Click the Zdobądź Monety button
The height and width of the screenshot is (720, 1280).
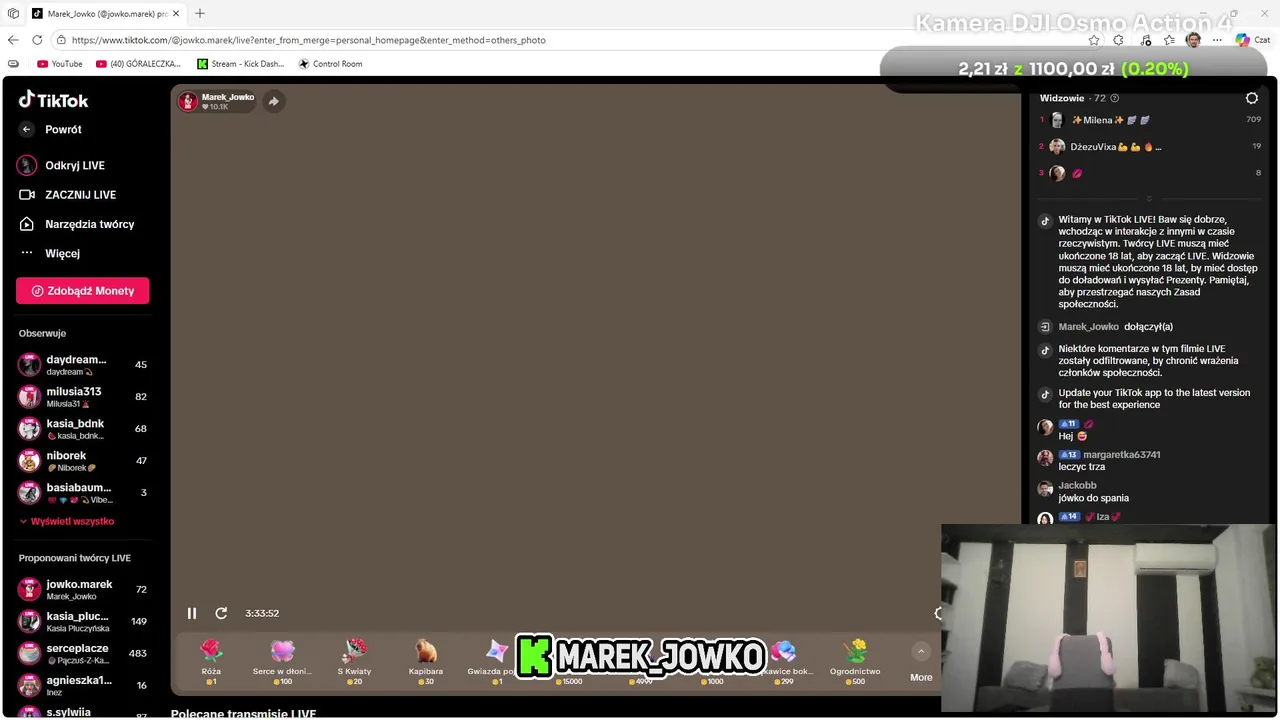tap(82, 291)
